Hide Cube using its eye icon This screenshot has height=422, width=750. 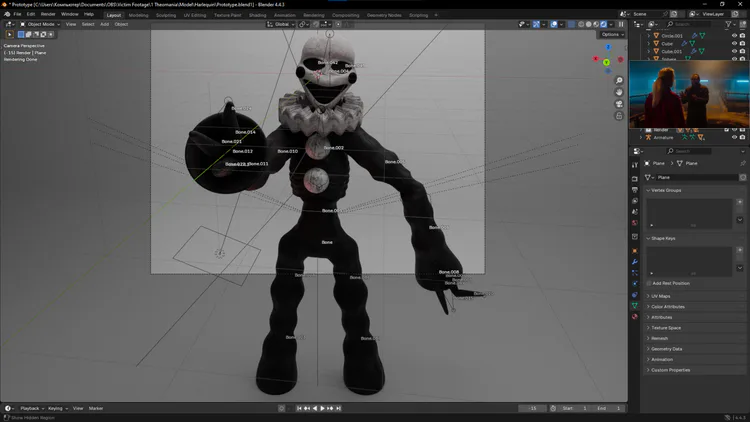734,44
